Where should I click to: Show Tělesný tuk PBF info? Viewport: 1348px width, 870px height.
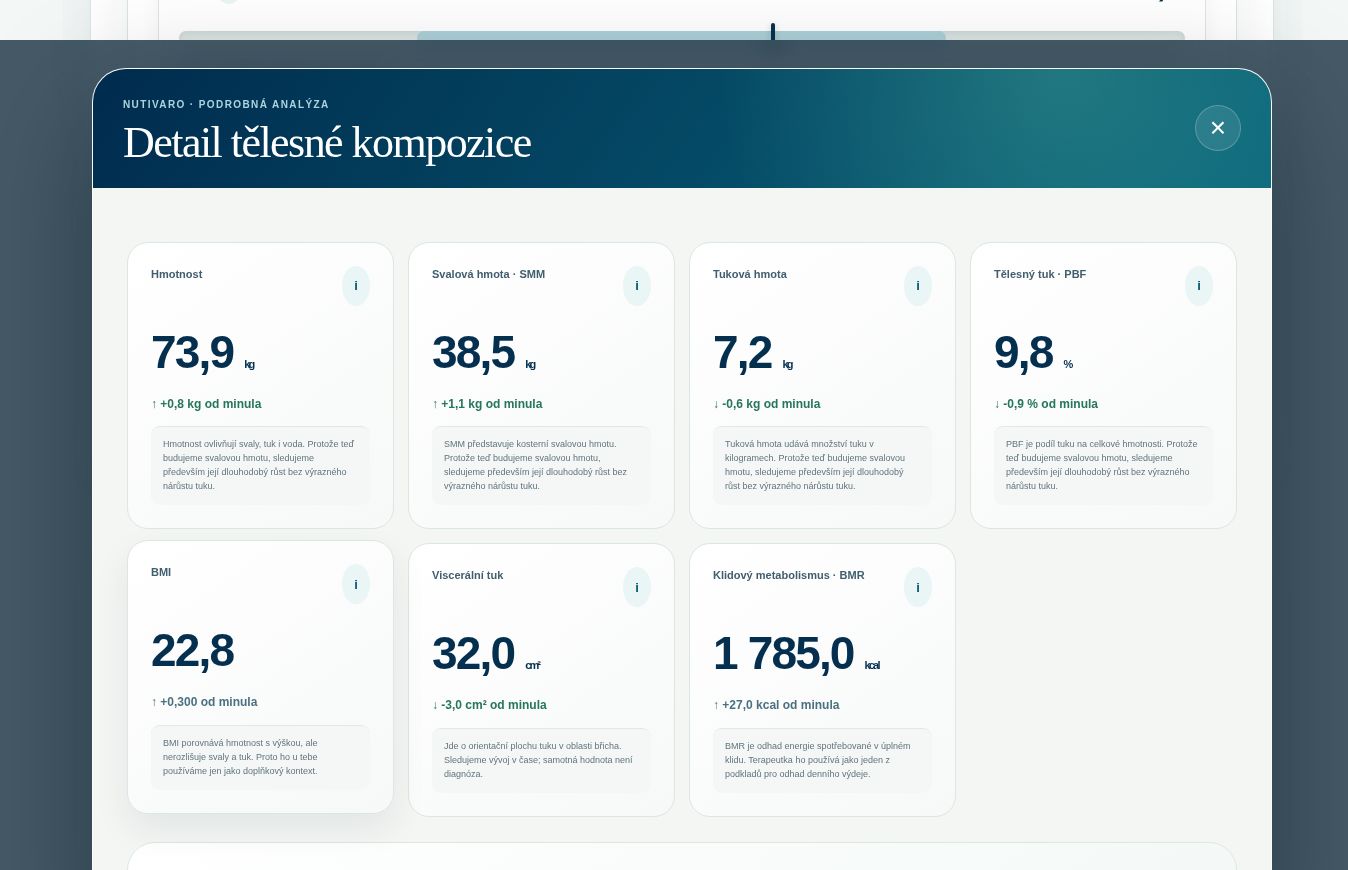(x=1199, y=286)
